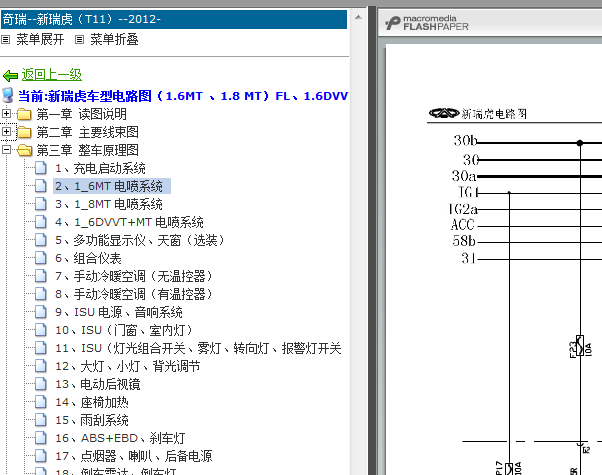Click folder icon of 第一章 读图说明
602x475 pixels.
[x=24, y=114]
